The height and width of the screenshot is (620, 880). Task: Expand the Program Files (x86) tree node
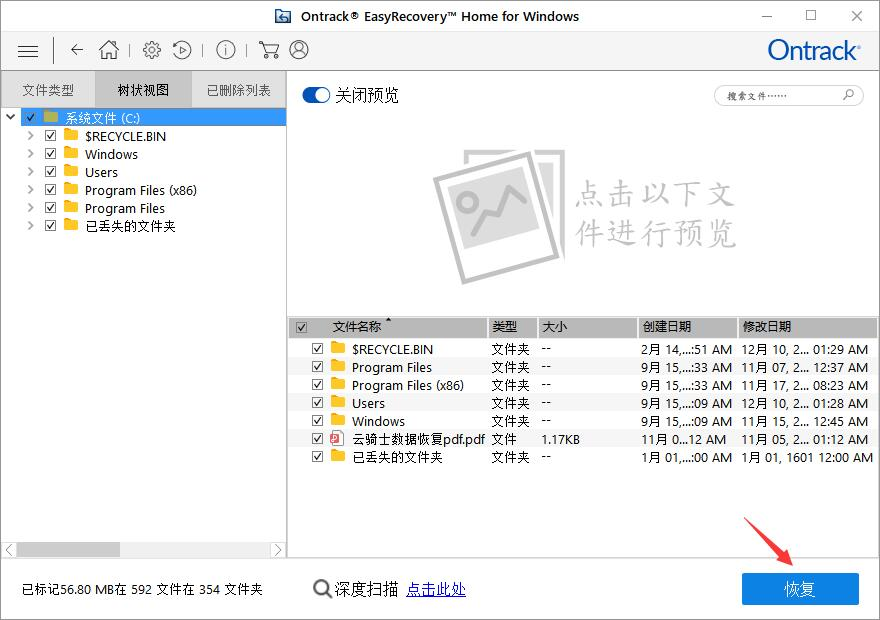[x=30, y=190]
